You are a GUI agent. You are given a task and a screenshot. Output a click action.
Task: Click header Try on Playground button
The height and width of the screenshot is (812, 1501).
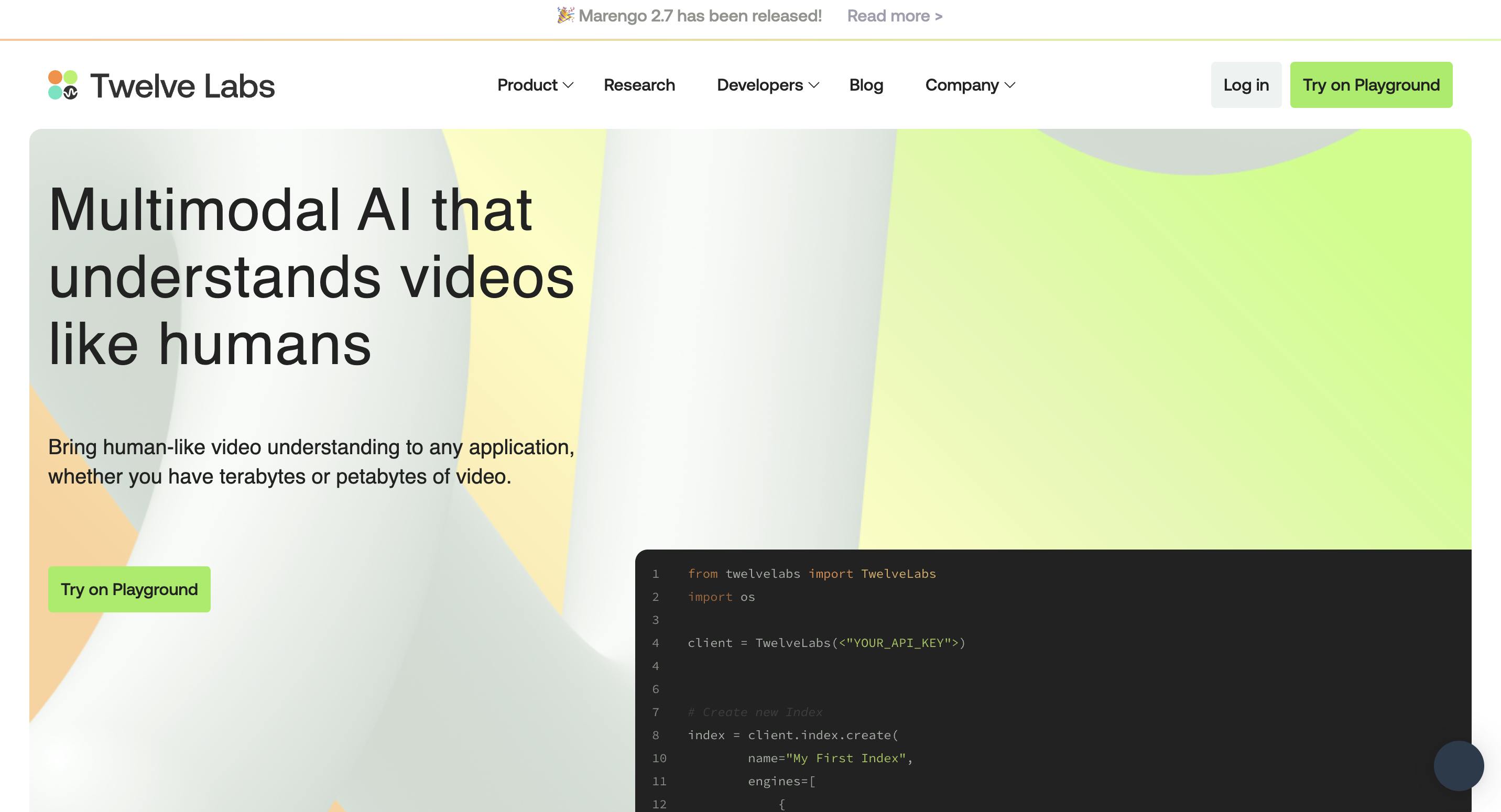[1371, 85]
